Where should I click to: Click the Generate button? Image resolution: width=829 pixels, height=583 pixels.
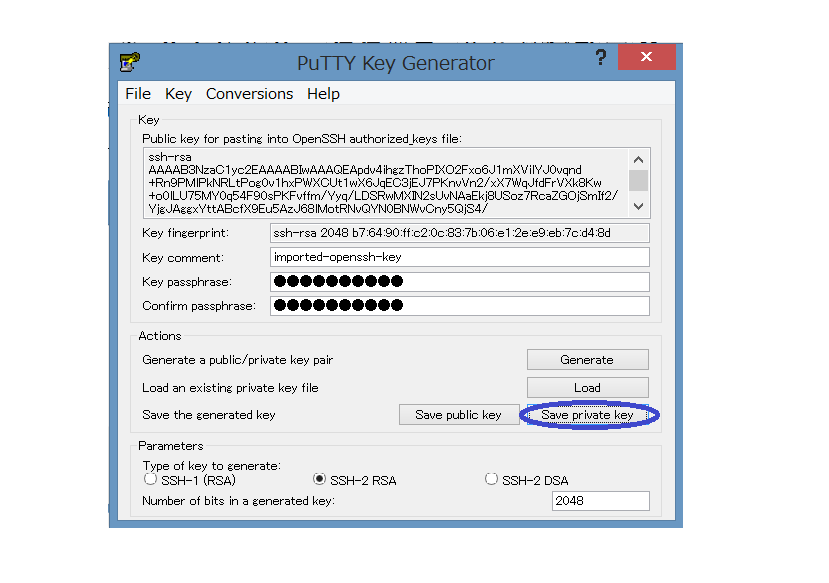click(587, 360)
